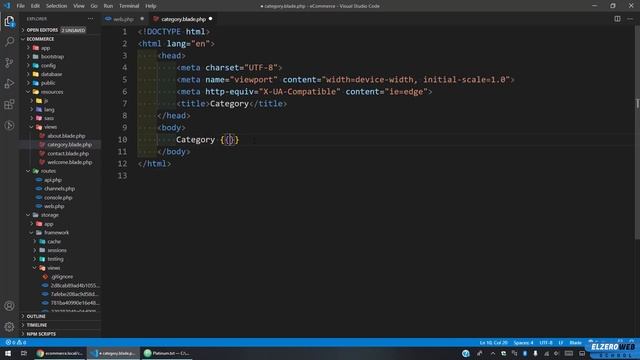
Task: Open Task View on the taskbar
Action: pyautogui.click(x=24, y=353)
